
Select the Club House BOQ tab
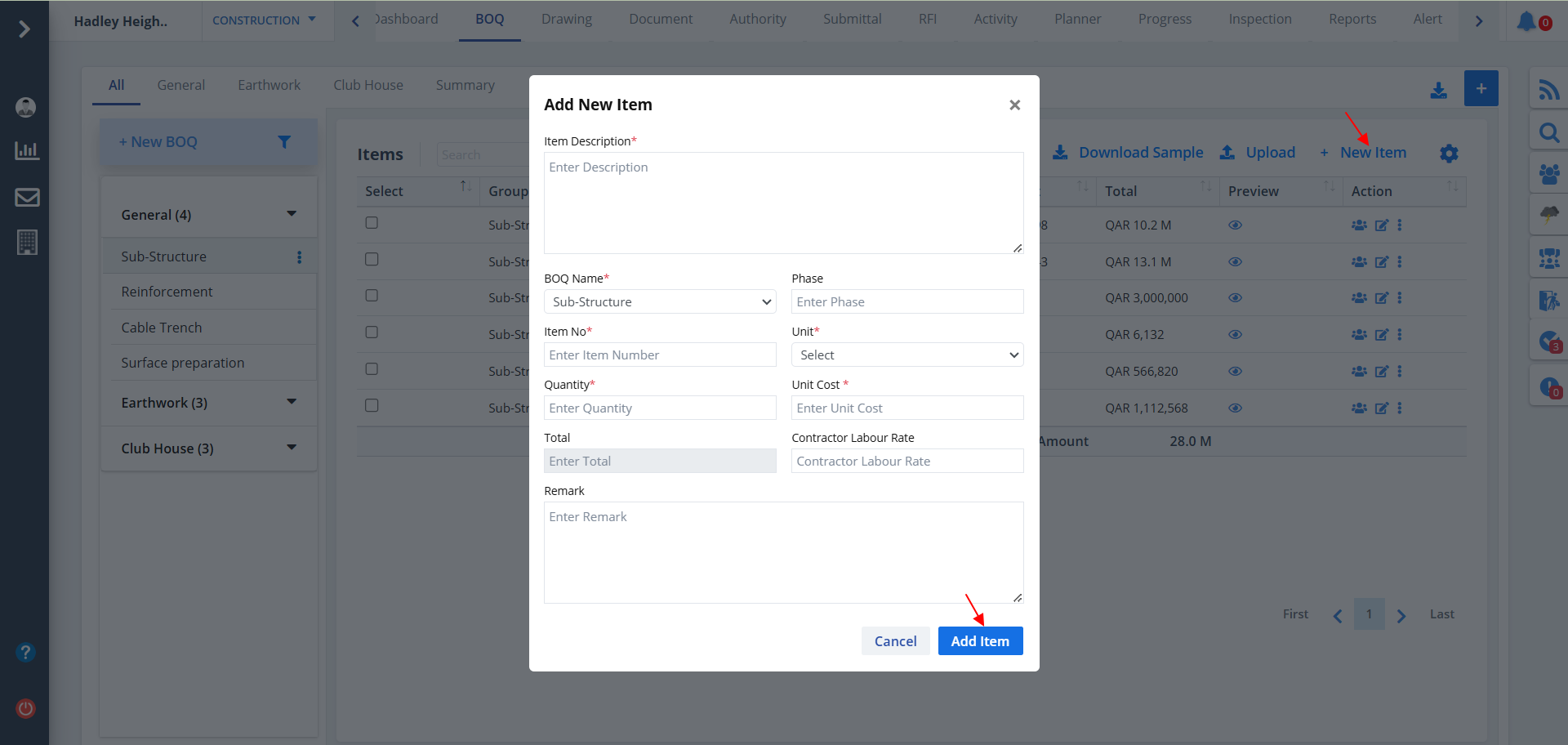tap(367, 85)
